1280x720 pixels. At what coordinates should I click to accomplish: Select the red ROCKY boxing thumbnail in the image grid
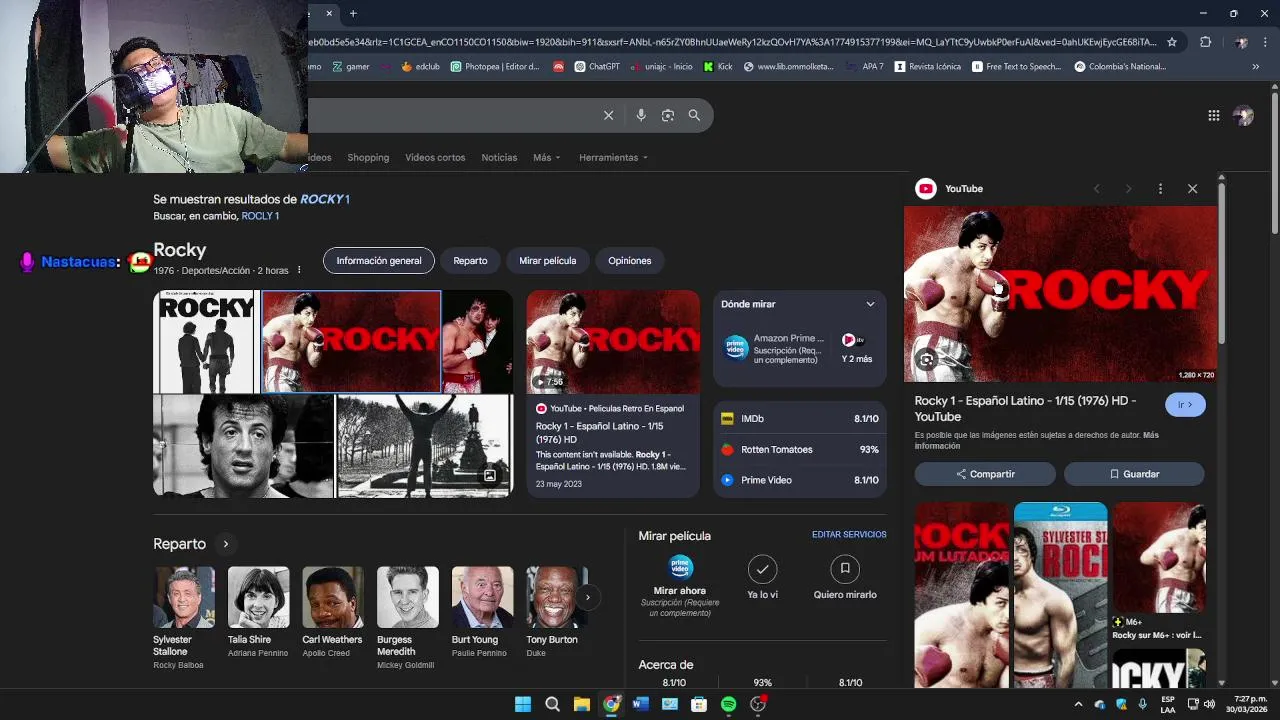pyautogui.click(x=351, y=341)
